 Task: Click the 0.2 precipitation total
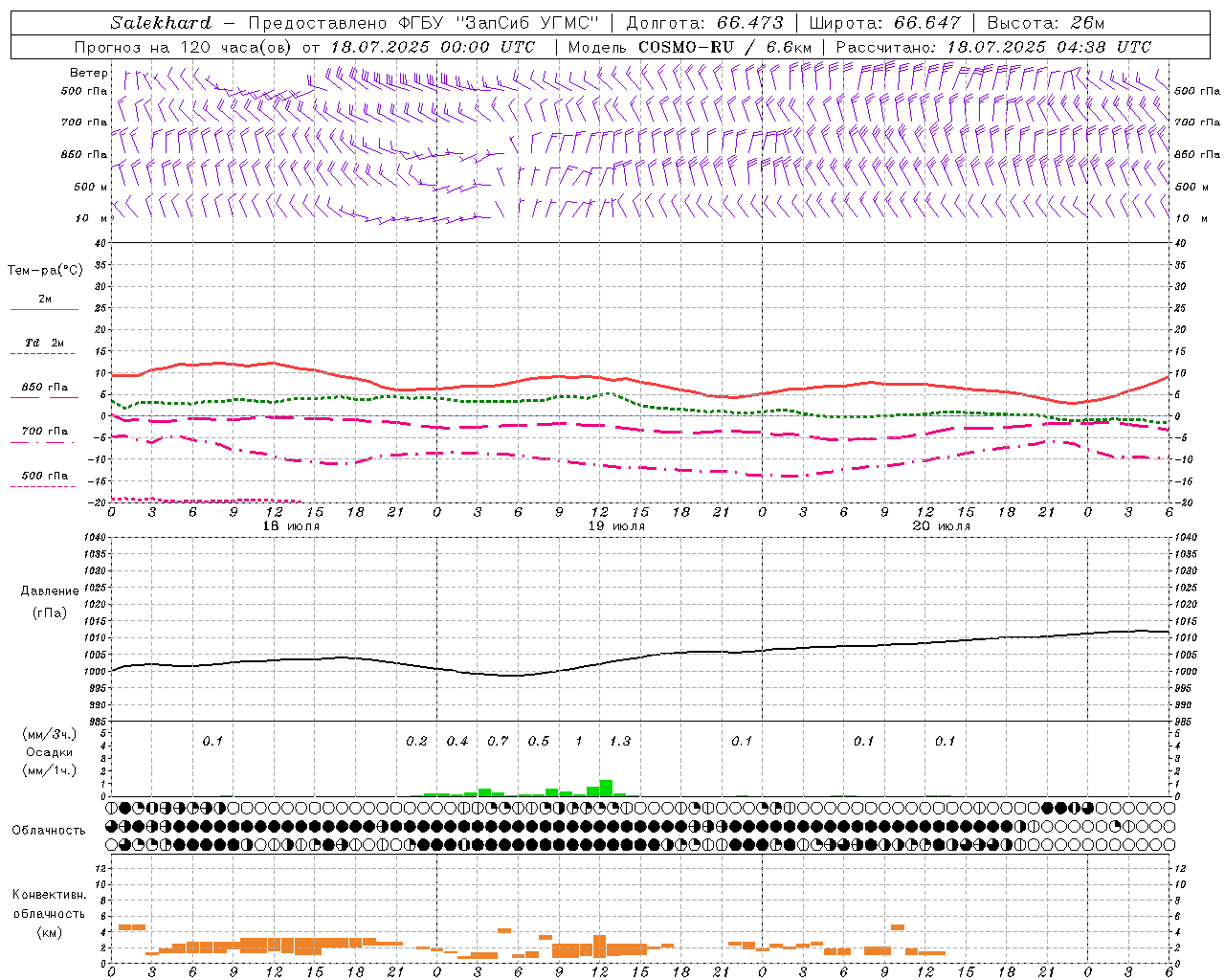416,741
